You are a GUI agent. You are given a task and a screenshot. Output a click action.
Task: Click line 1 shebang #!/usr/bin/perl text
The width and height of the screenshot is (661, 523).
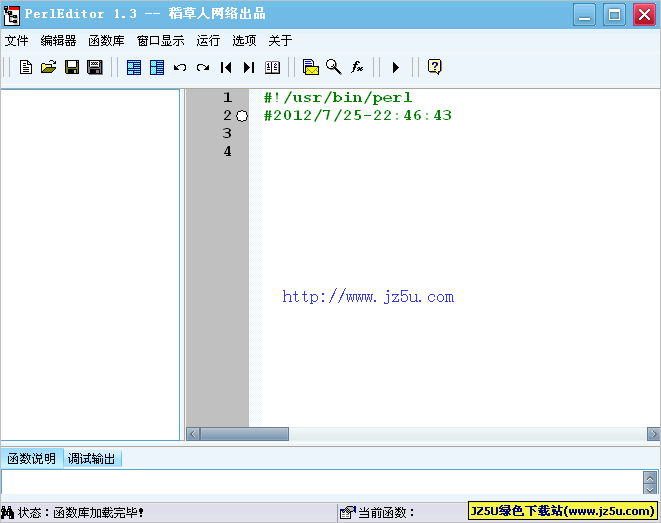[338, 98]
